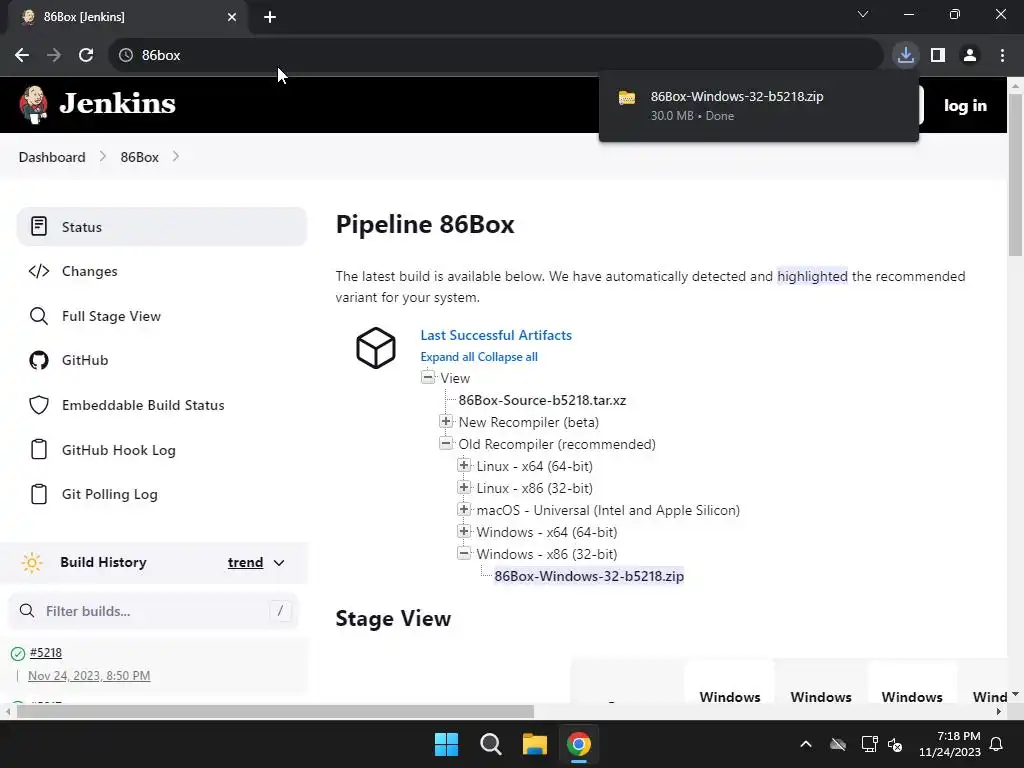Click the package cube artifacts icon
This screenshot has height=768, width=1024.
point(376,347)
